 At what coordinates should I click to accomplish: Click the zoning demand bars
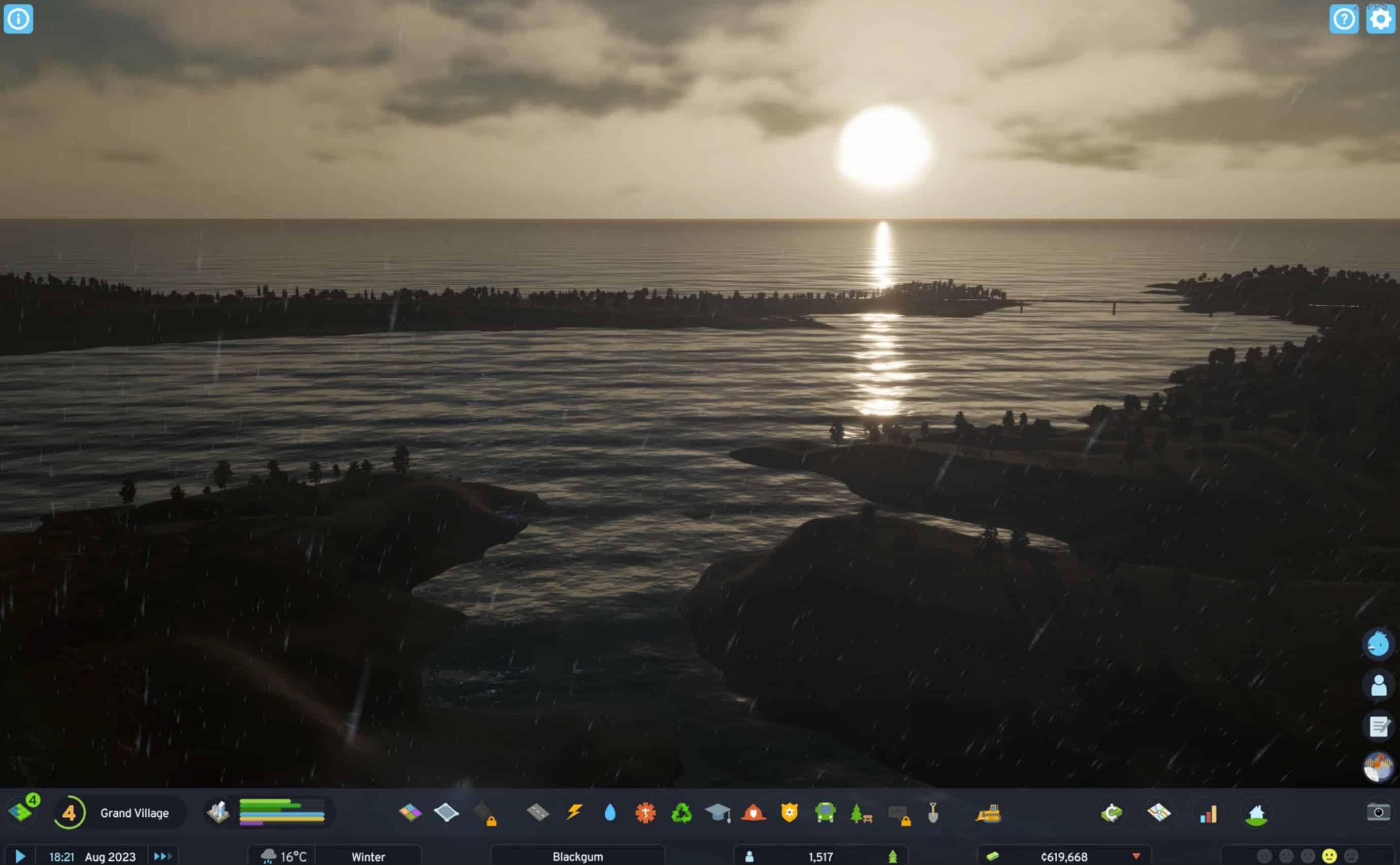tap(281, 812)
